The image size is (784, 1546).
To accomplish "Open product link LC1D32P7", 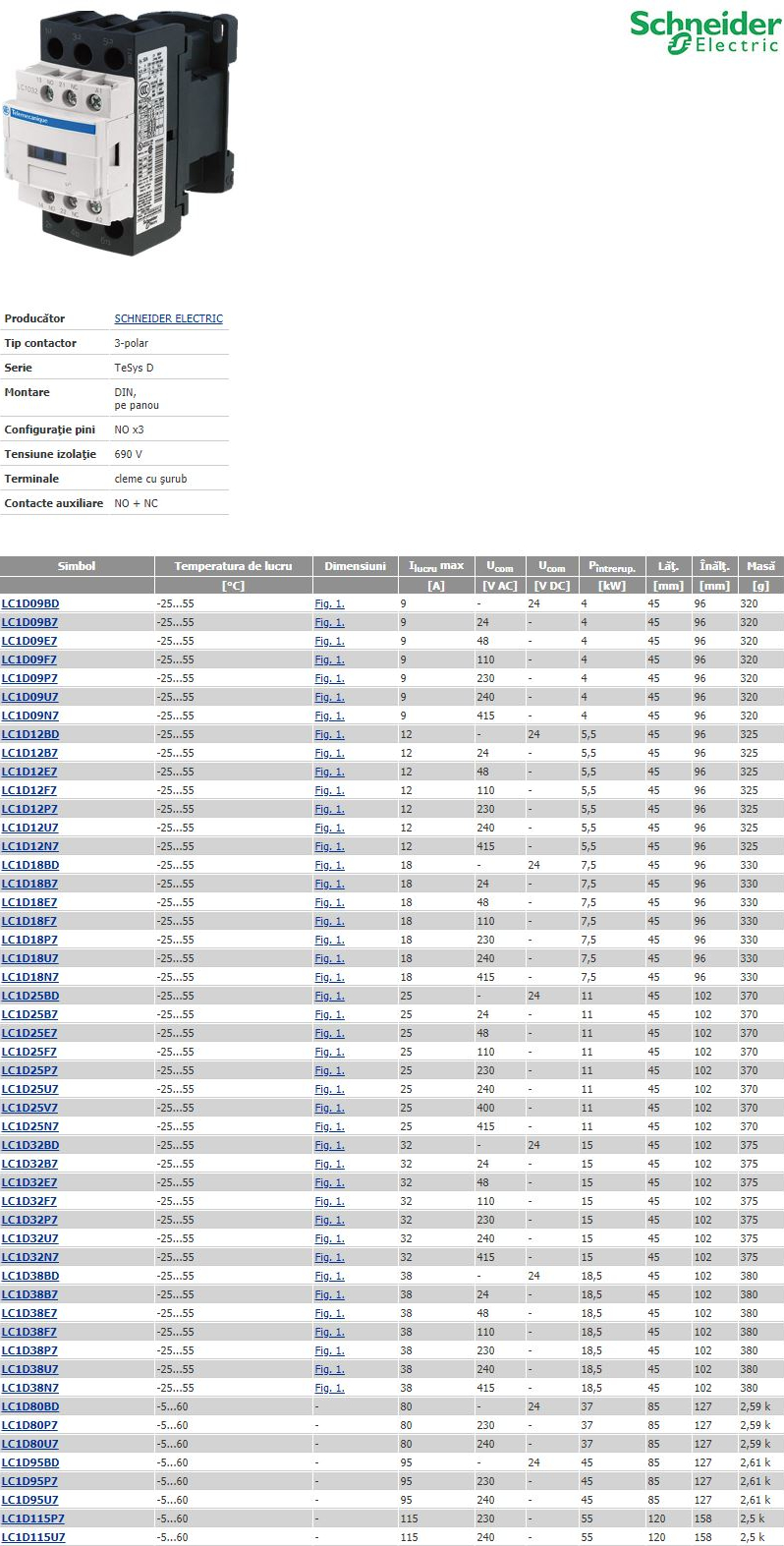I will [x=29, y=1220].
